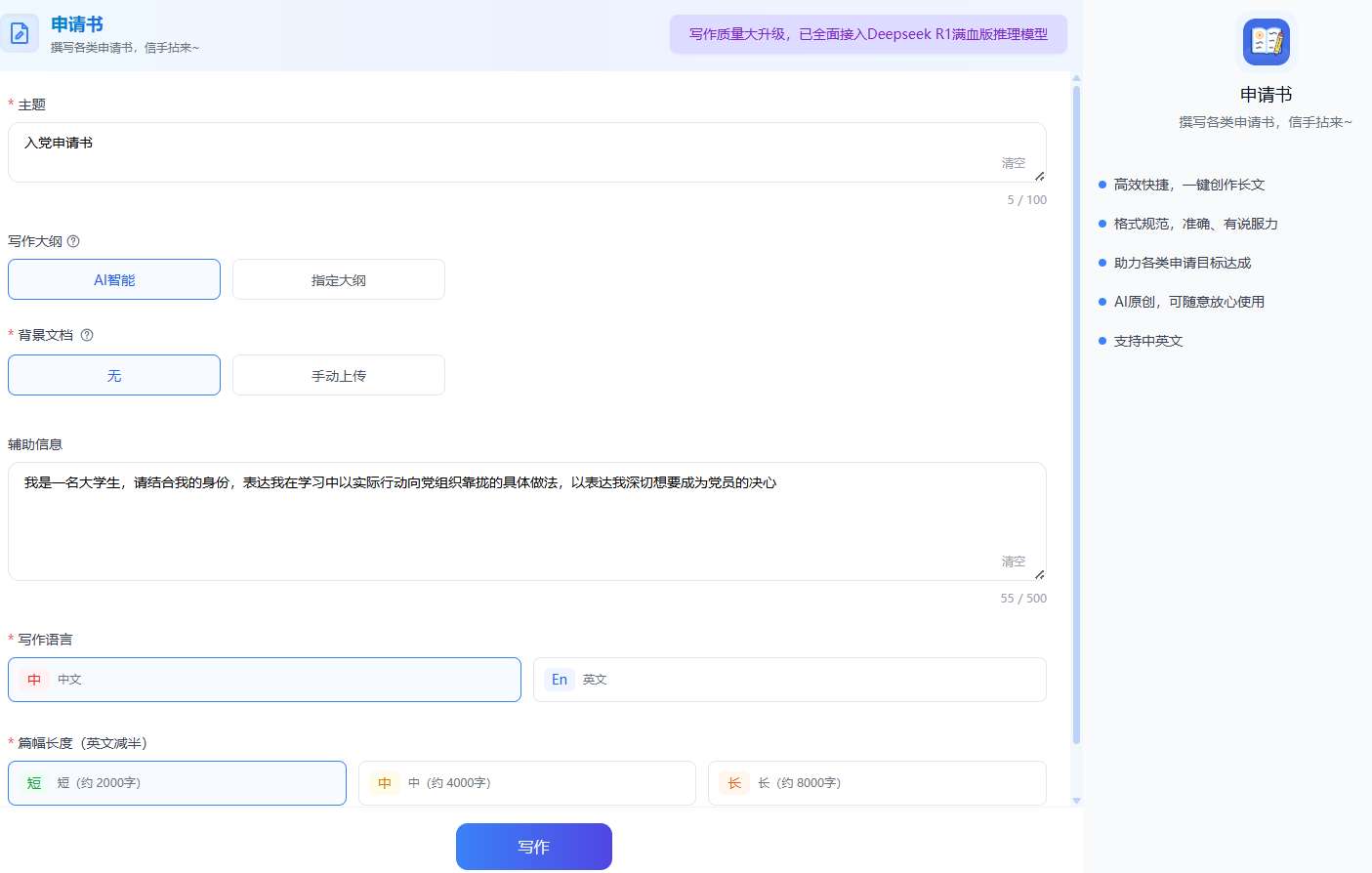Click the 格式规范，准确、有说服力 bullet
The image size is (1372, 873).
1196,224
